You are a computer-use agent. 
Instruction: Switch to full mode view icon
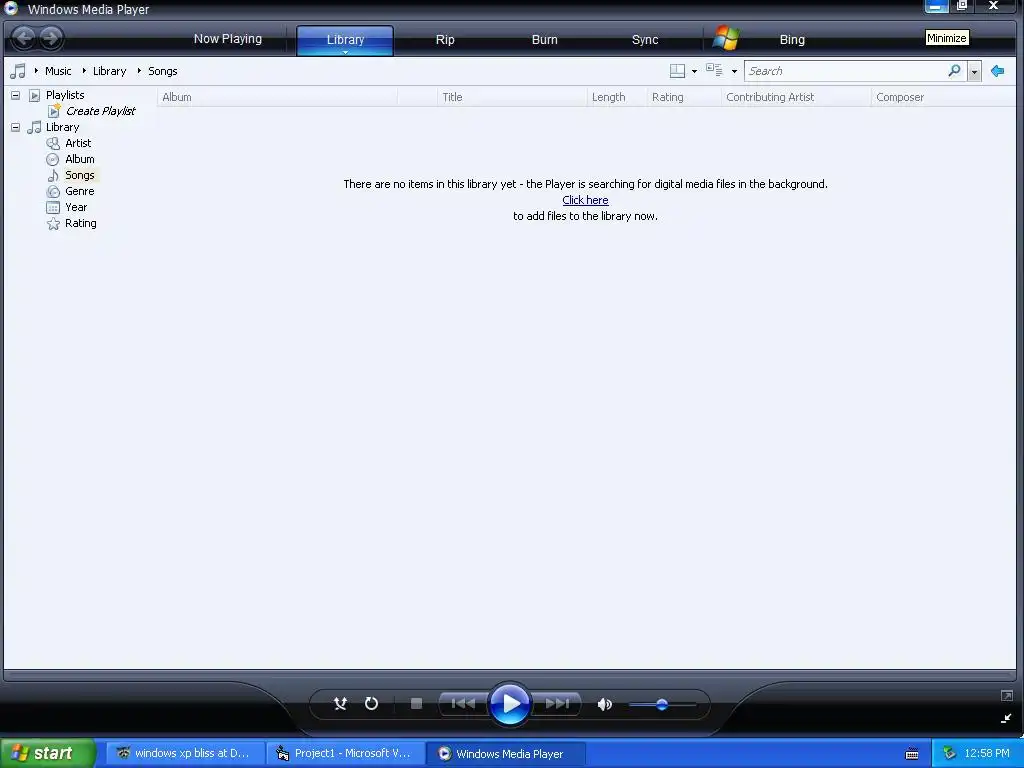tap(1006, 696)
